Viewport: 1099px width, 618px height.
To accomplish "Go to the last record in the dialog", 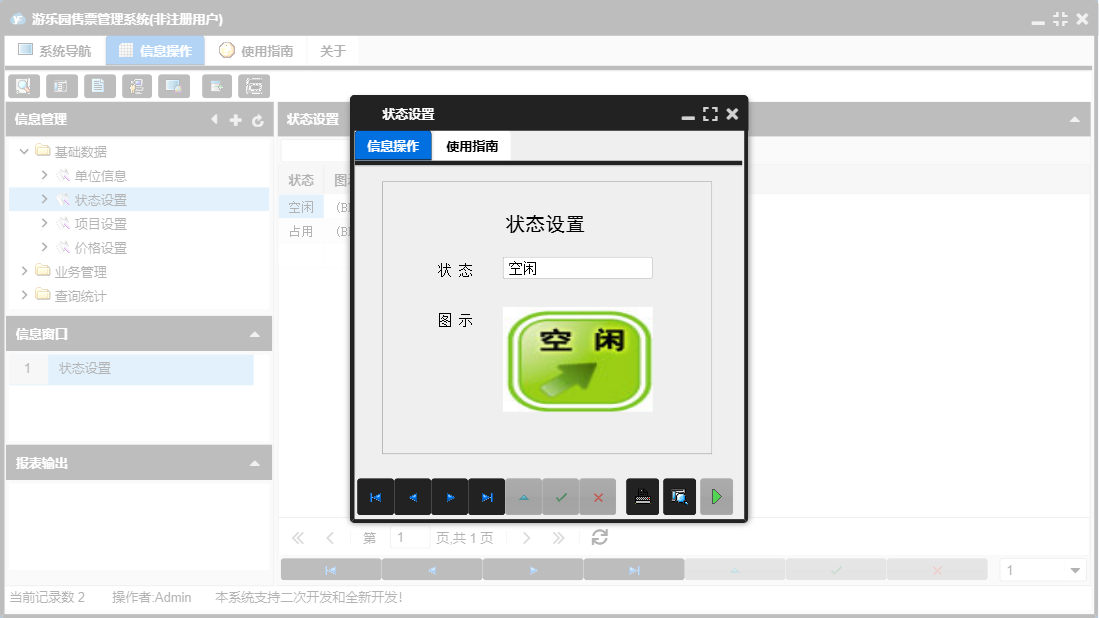I will pyautogui.click(x=486, y=497).
